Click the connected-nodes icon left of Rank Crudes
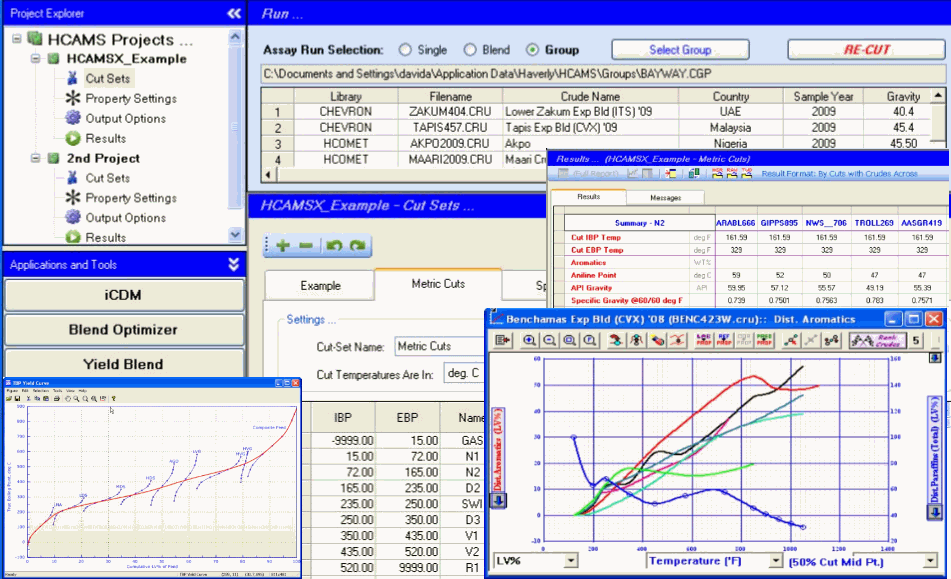 (831, 340)
